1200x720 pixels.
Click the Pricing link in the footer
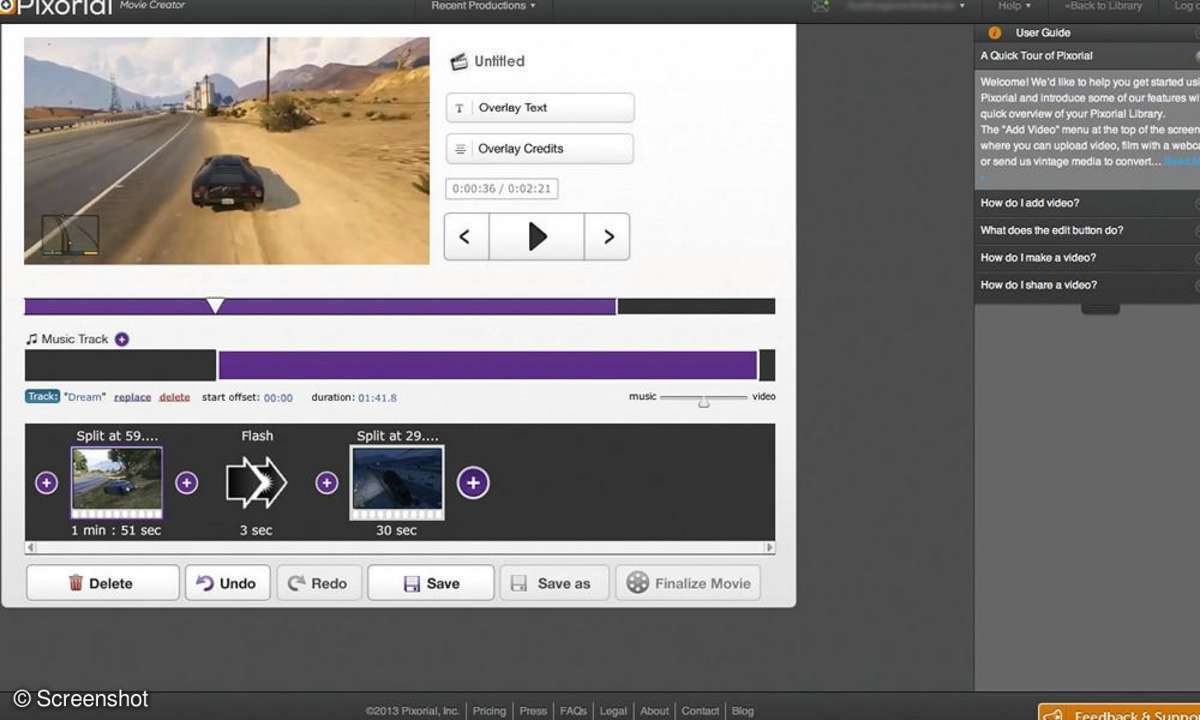coord(489,711)
